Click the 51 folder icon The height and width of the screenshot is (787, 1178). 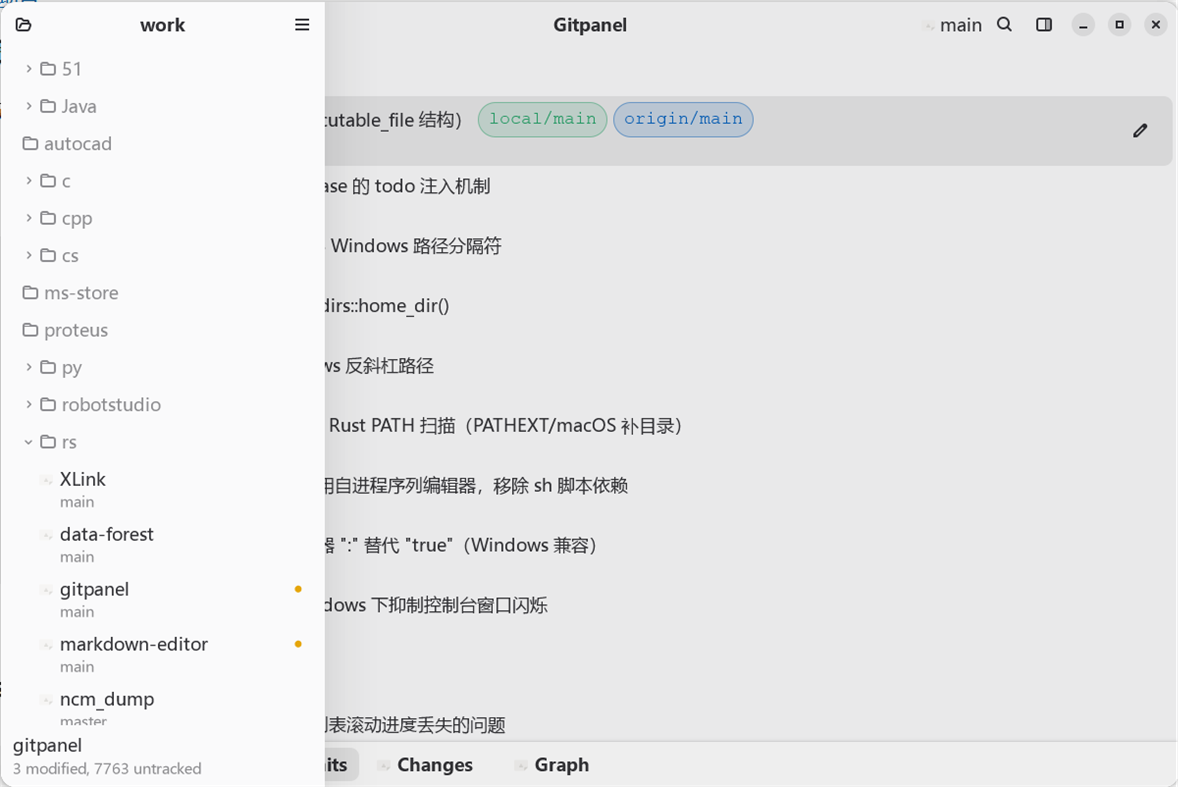(48, 69)
